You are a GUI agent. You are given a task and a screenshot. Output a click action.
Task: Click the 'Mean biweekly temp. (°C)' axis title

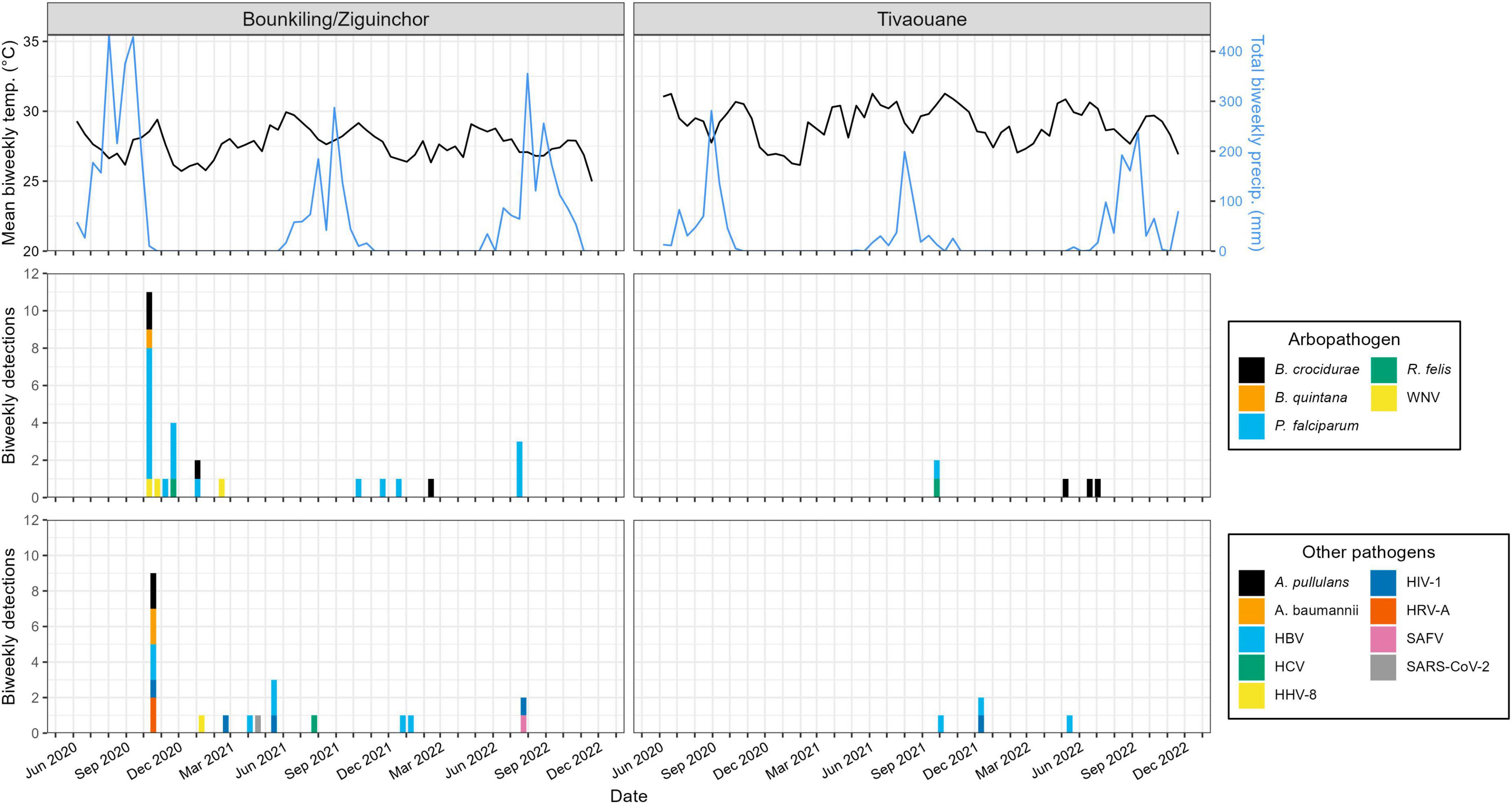coord(9,143)
